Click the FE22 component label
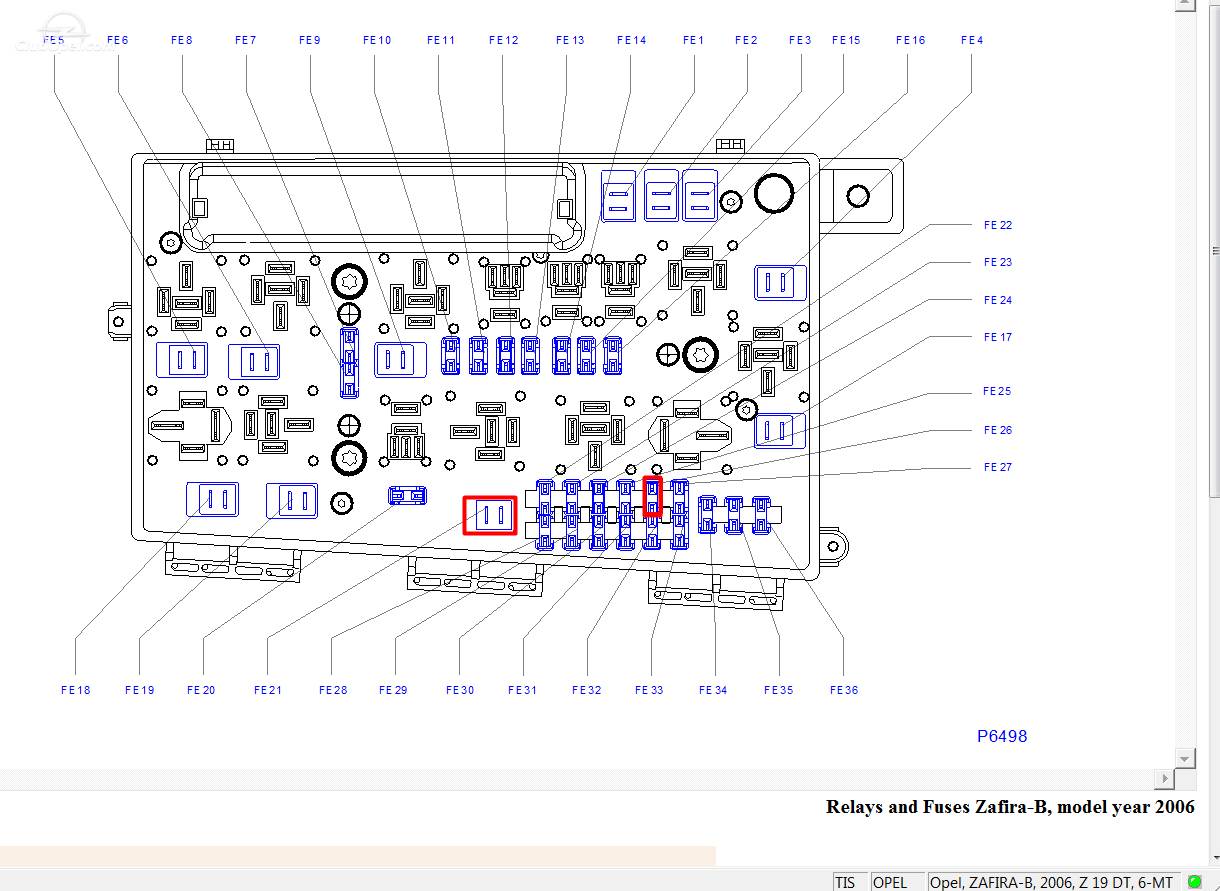The width and height of the screenshot is (1220, 891). (998, 225)
